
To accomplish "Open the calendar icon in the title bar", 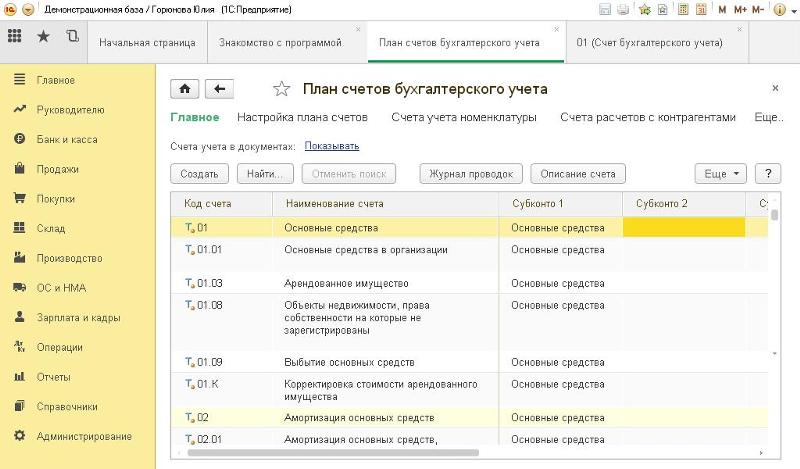I will (701, 9).
